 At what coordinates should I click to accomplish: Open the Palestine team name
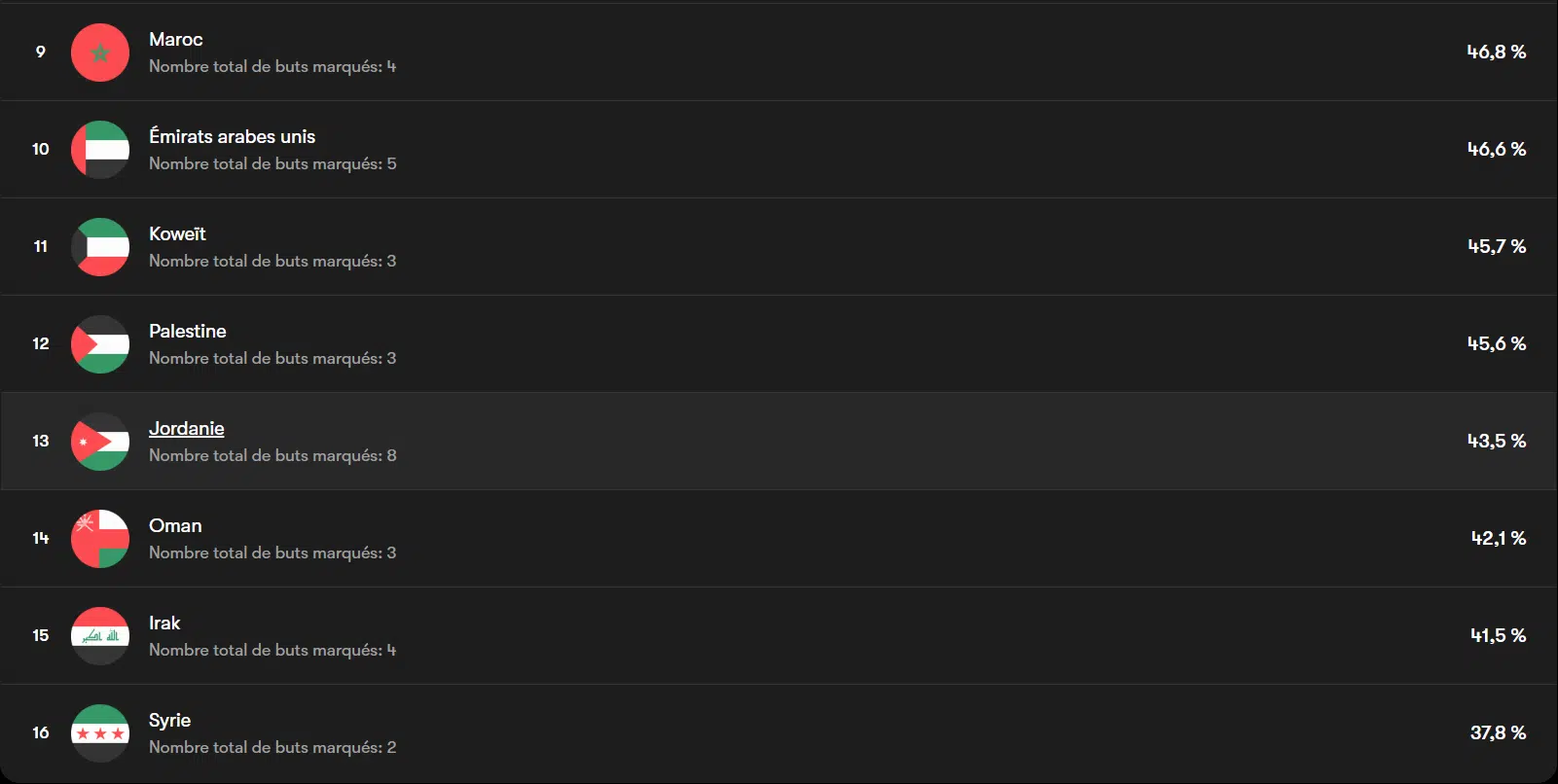[187, 332]
